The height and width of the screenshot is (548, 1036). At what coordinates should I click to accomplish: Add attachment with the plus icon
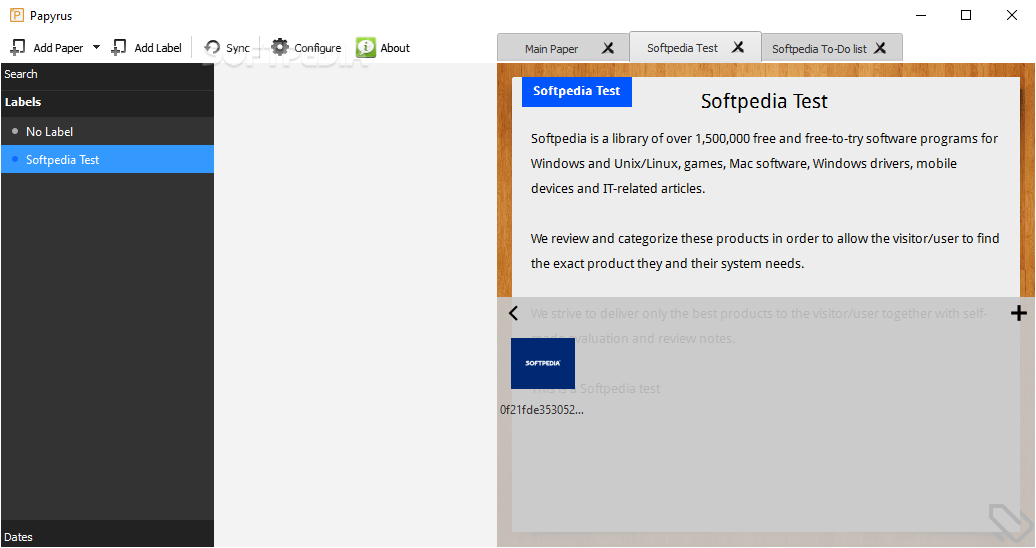pyautogui.click(x=1019, y=313)
